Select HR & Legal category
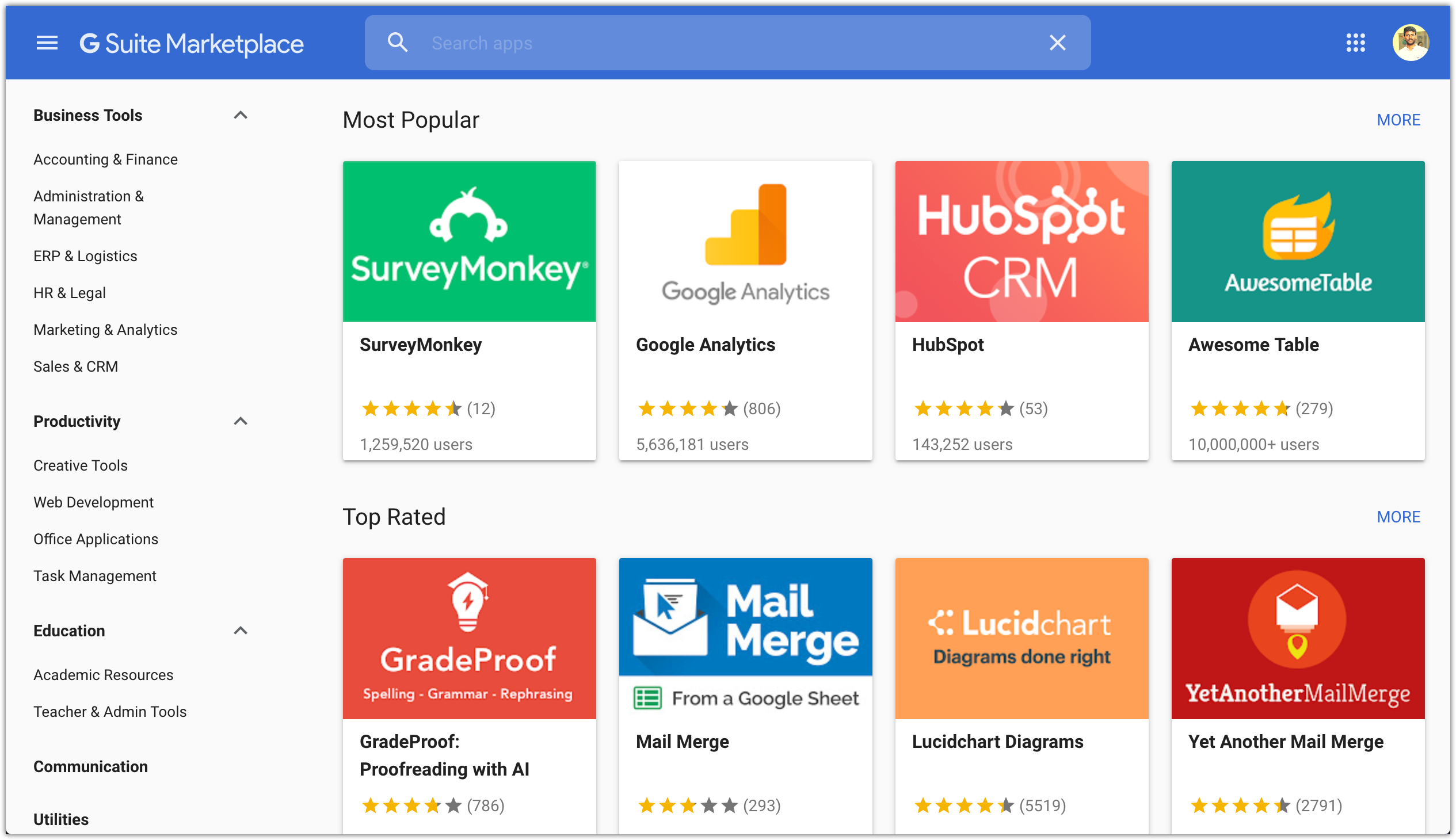Viewport: 1456px width, 840px height. pos(70,293)
